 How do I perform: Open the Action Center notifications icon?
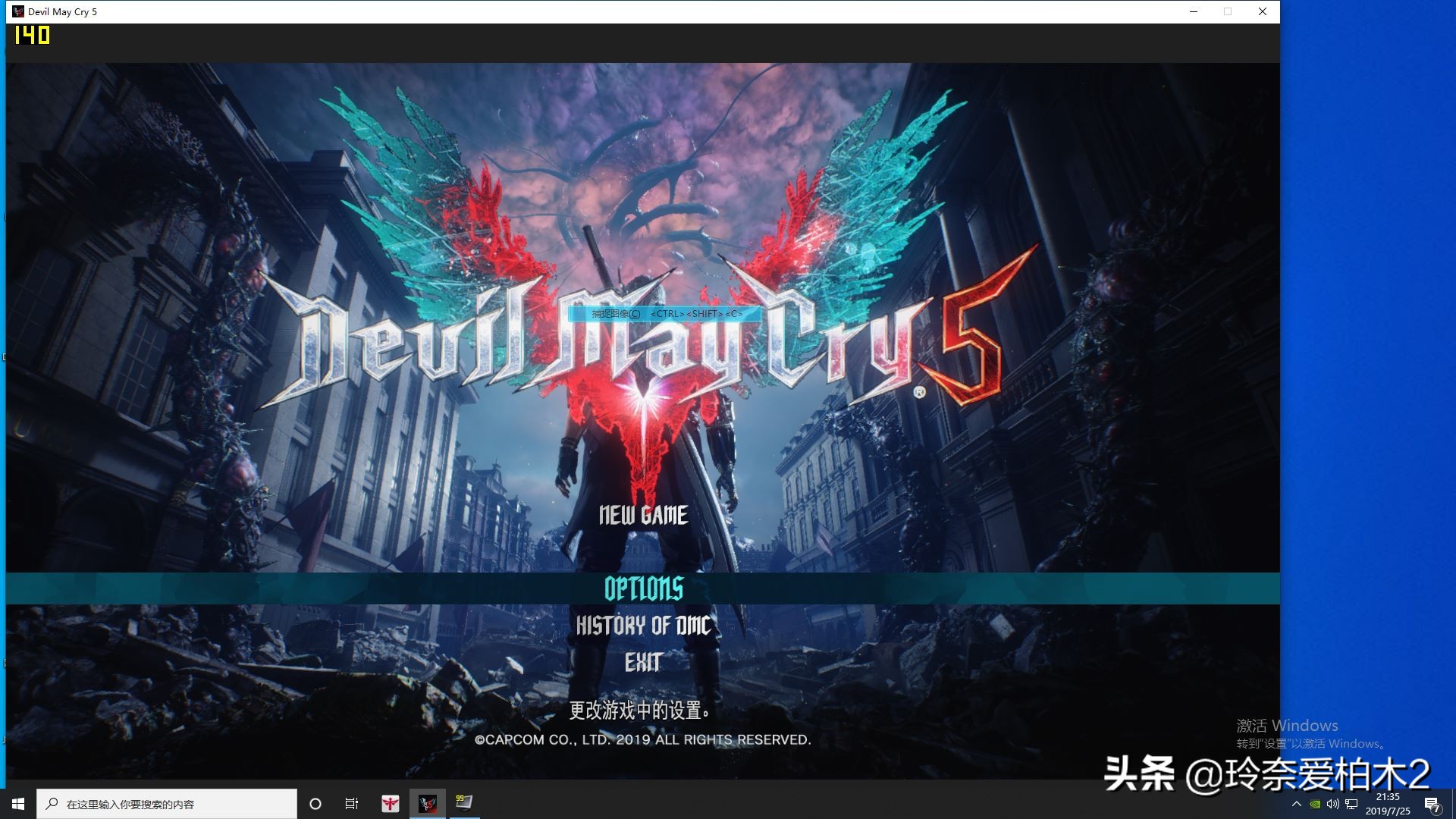point(1432,804)
